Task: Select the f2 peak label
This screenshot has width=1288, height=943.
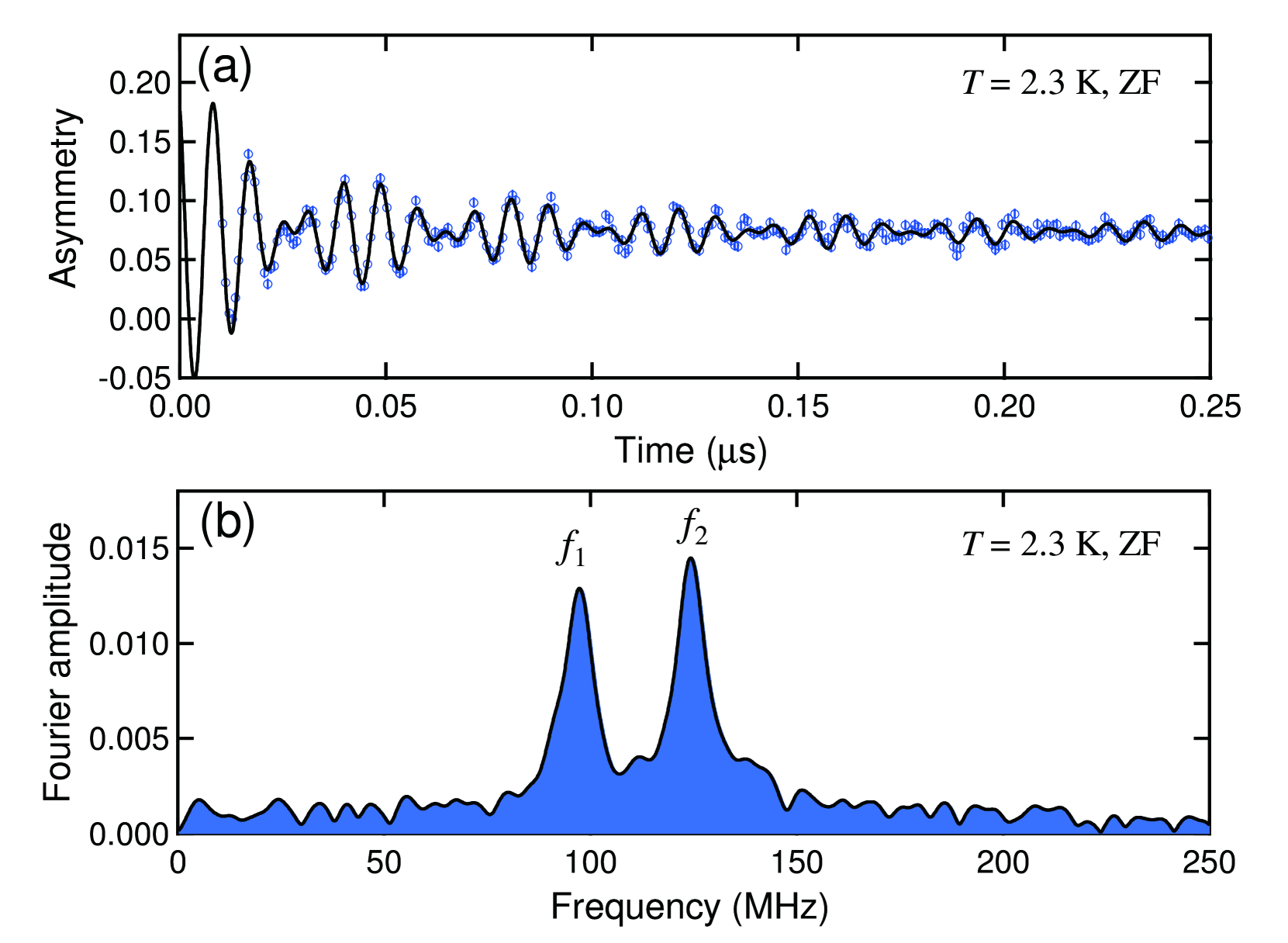Action: [x=692, y=527]
